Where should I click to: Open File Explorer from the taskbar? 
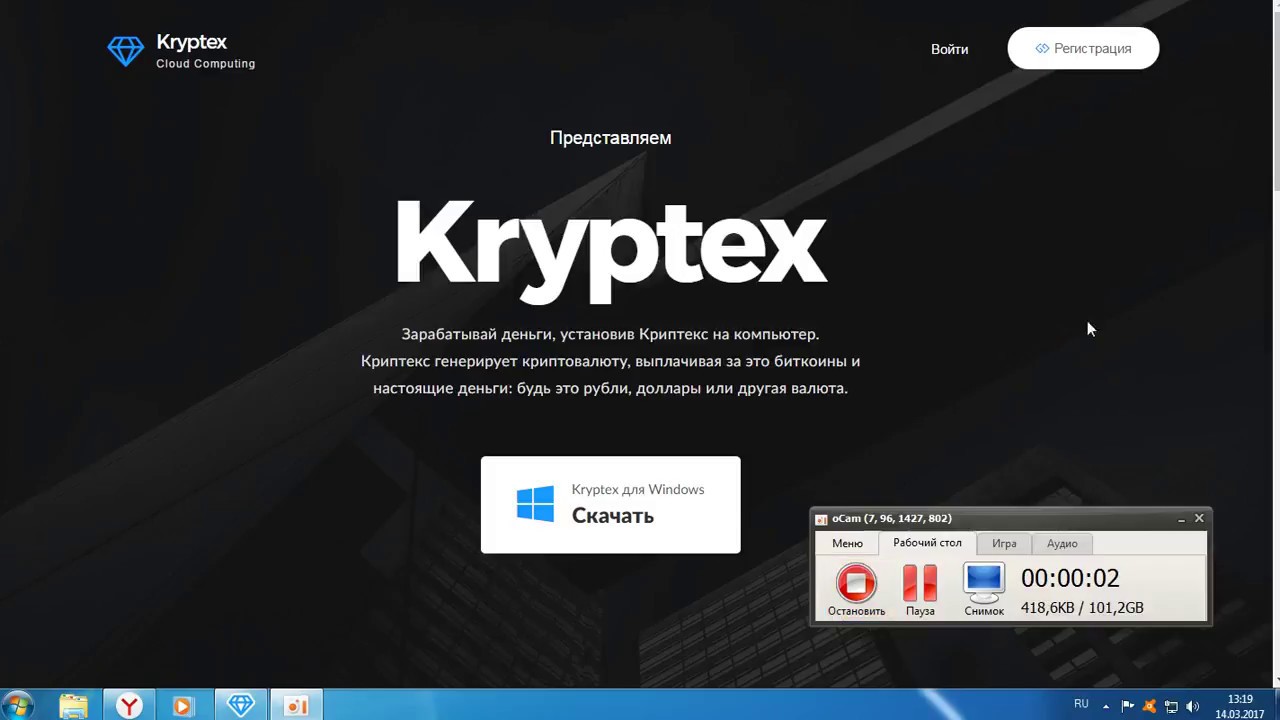tap(73, 706)
